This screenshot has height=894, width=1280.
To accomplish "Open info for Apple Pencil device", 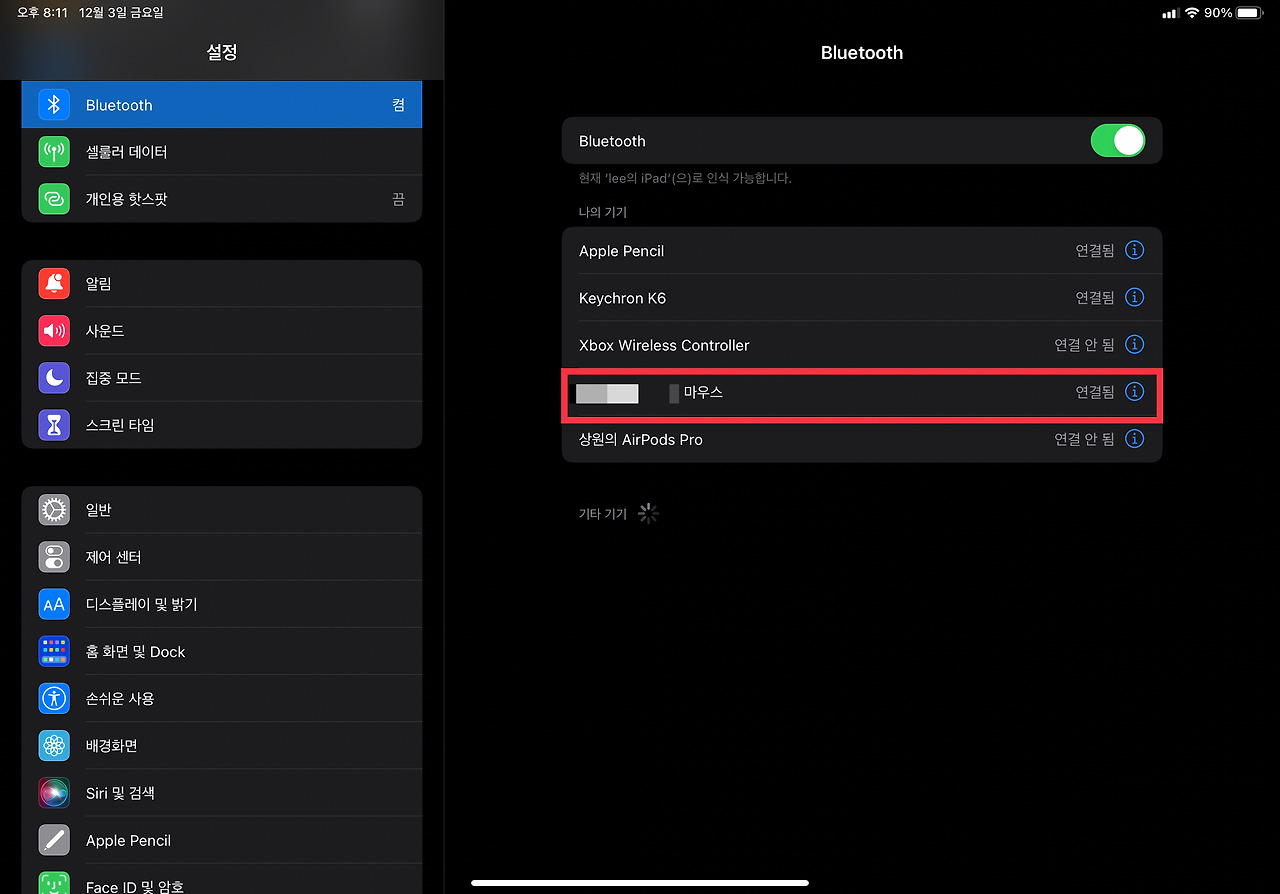I will pyautogui.click(x=1134, y=250).
